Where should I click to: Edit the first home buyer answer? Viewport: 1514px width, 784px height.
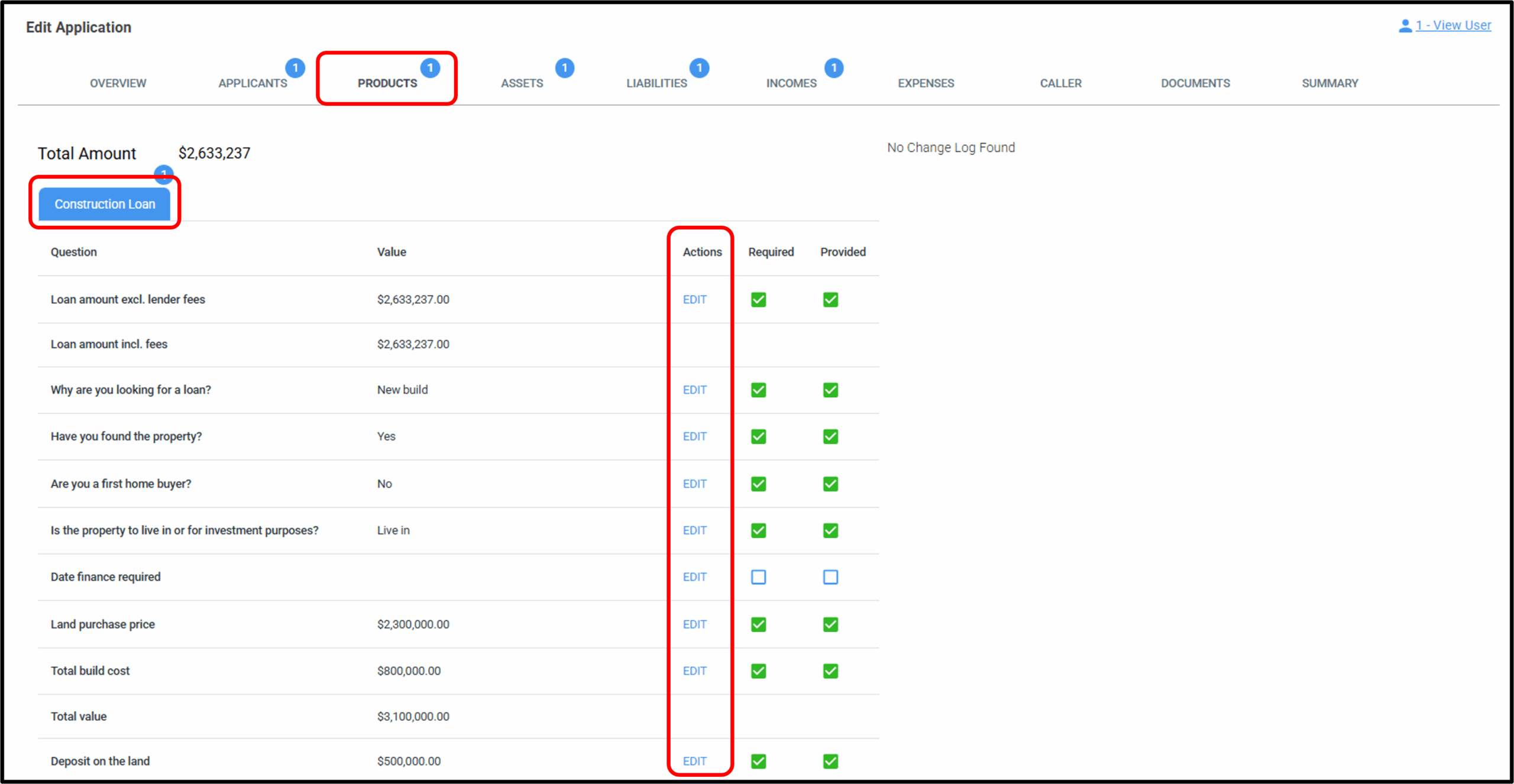(694, 484)
